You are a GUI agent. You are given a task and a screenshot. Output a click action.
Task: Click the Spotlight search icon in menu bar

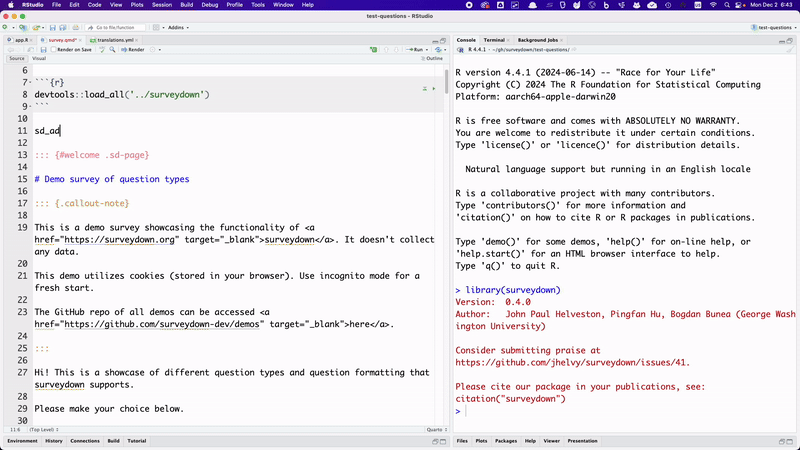(727, 5)
